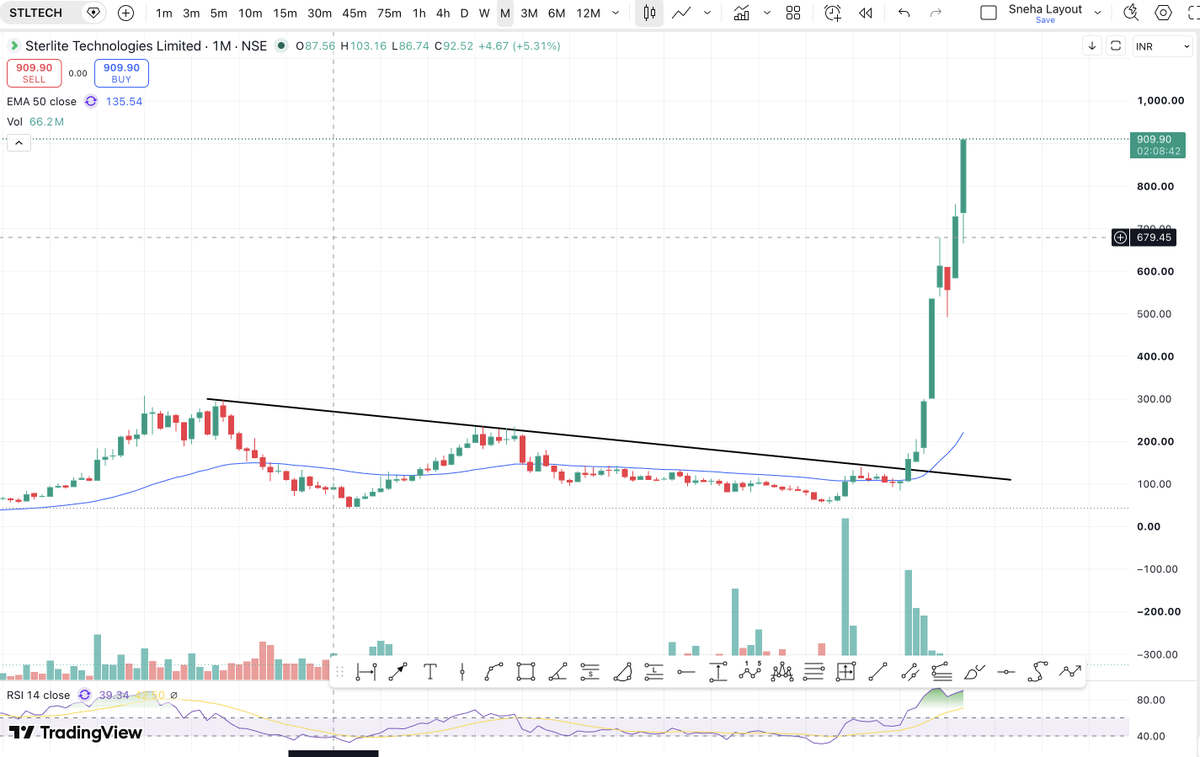Select the brush drawing tool
1200x757 pixels.
pos(974,672)
